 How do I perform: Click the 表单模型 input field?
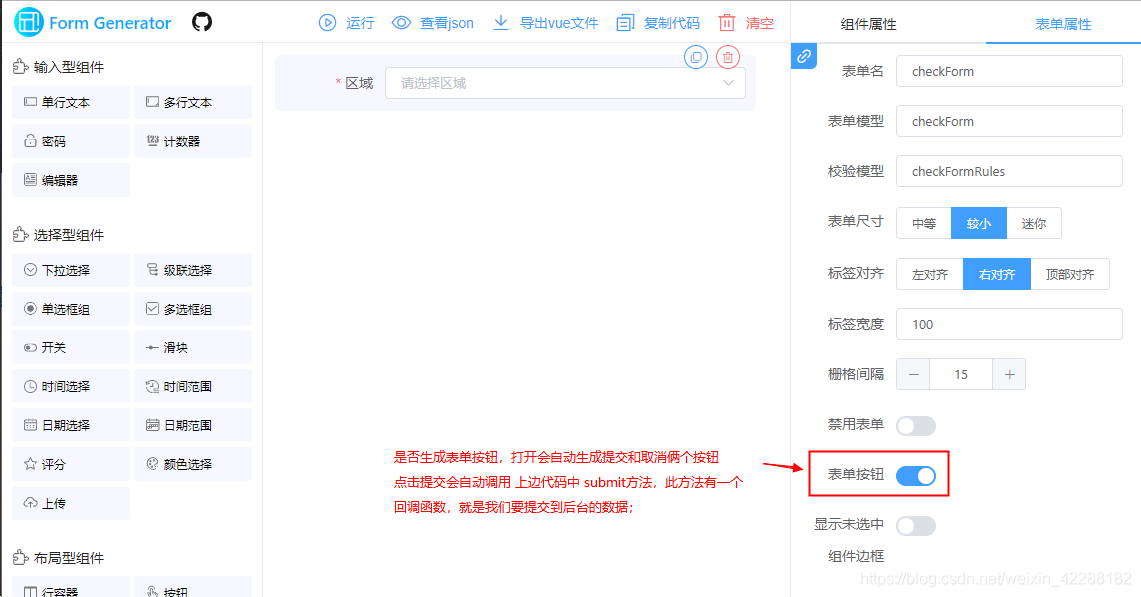(x=1009, y=122)
